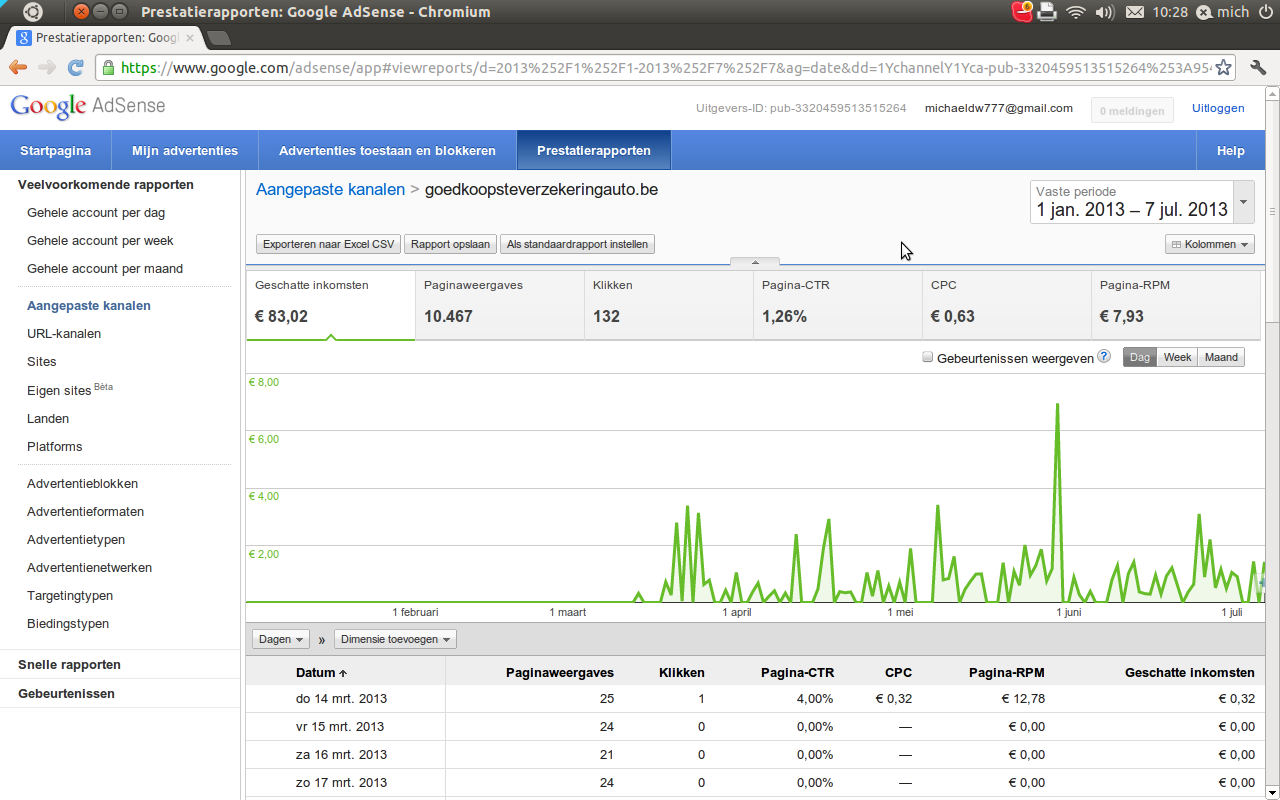This screenshot has height=800, width=1280.
Task: Open the Help tab
Action: (1231, 151)
